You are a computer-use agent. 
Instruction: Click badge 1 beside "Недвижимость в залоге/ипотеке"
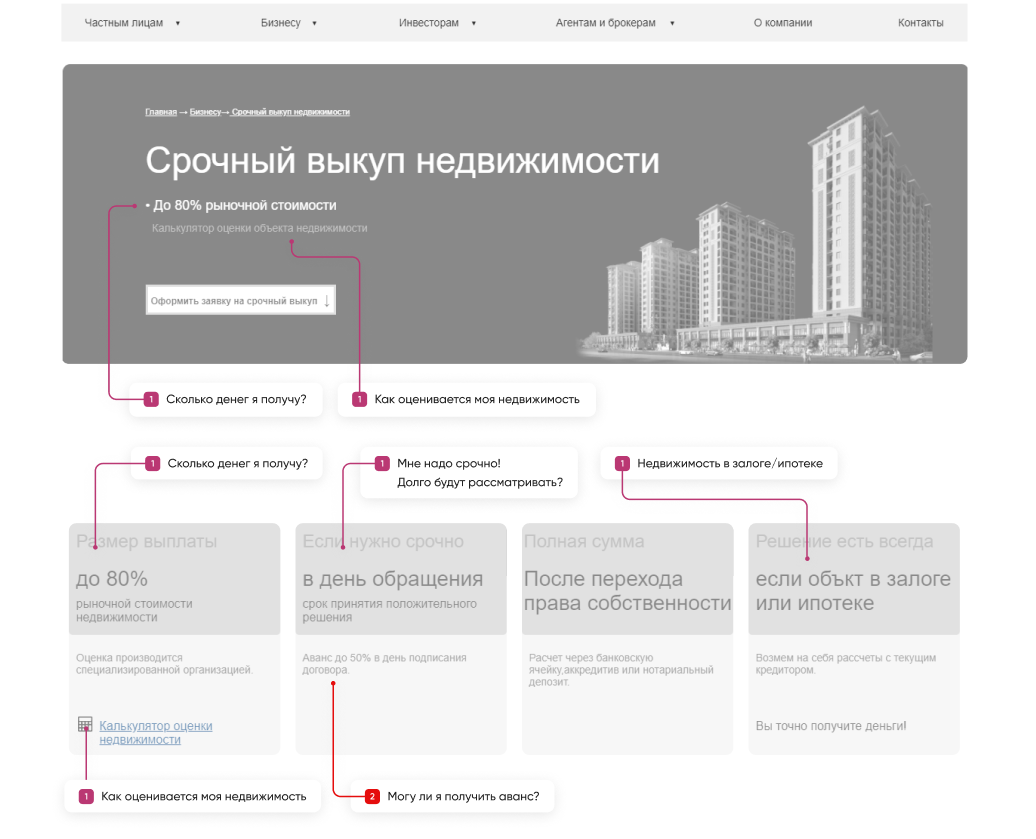pyautogui.click(x=622, y=464)
